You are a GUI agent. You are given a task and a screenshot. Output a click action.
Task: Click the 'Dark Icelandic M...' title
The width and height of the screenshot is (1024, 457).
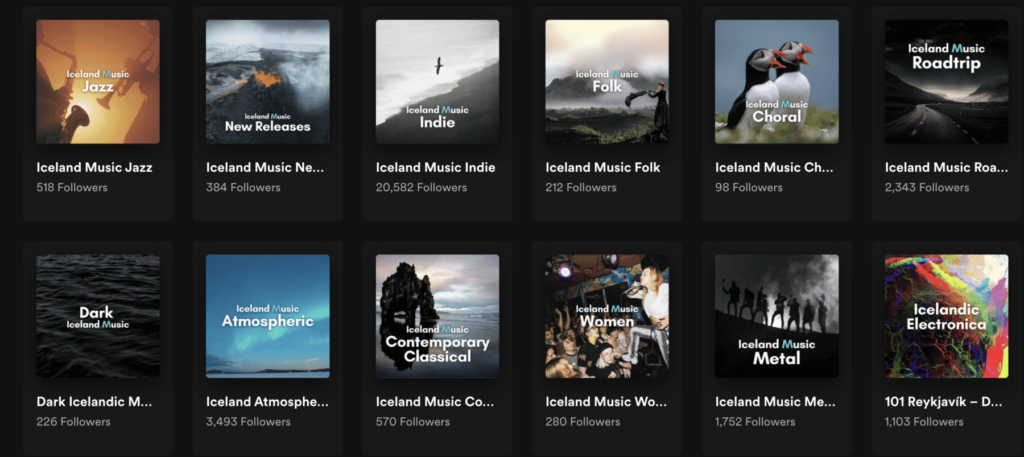pyautogui.click(x=95, y=402)
